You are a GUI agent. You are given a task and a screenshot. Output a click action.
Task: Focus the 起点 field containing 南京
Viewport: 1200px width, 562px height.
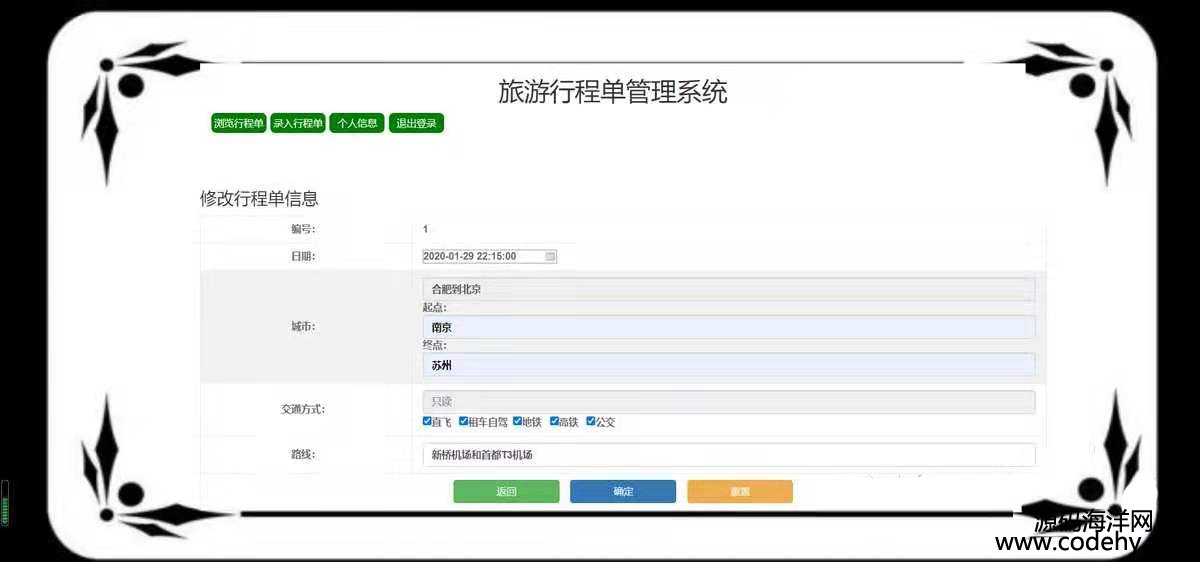(728, 327)
